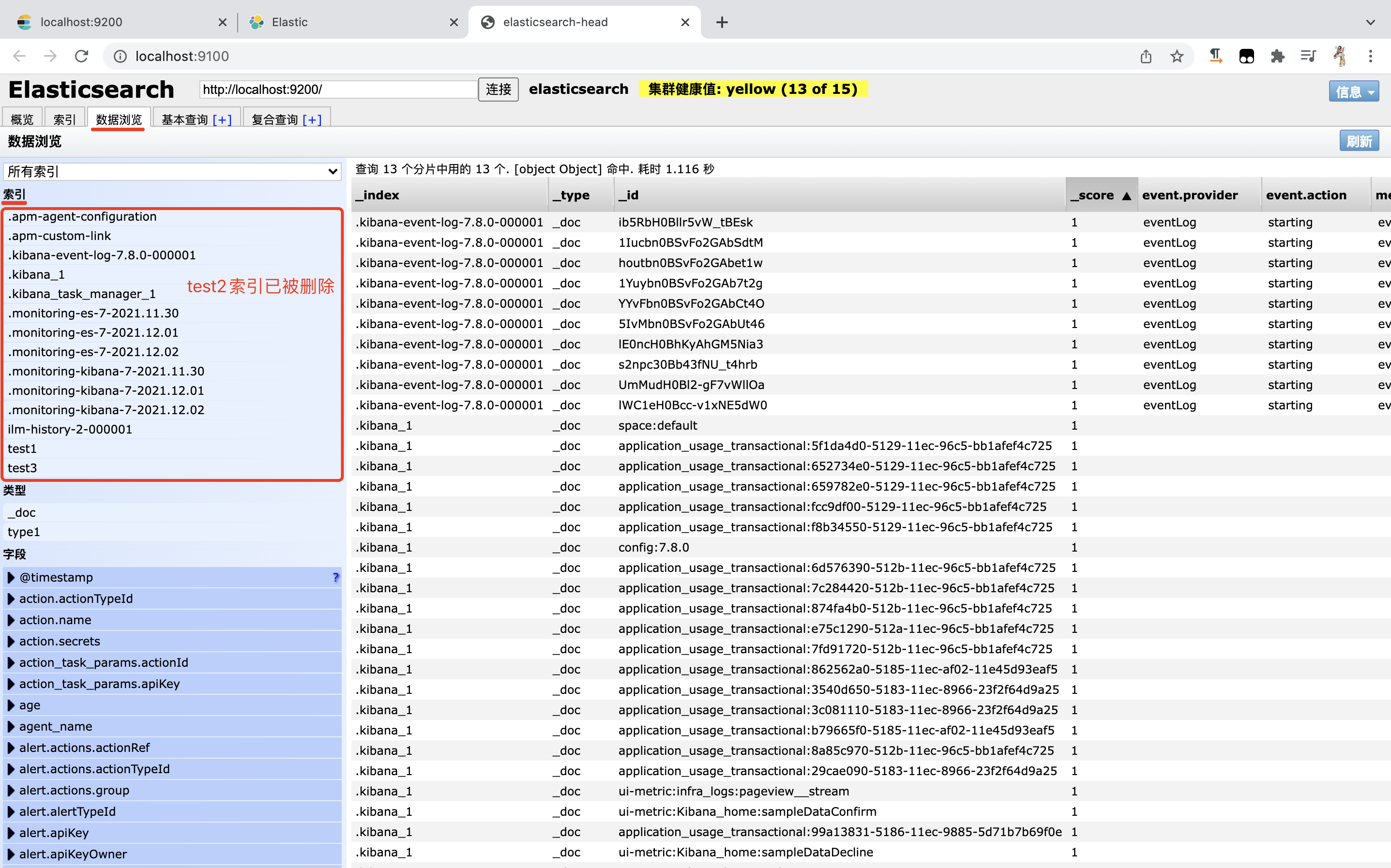The height and width of the screenshot is (868, 1391).
Task: Select the test1 index
Action: 172,449
